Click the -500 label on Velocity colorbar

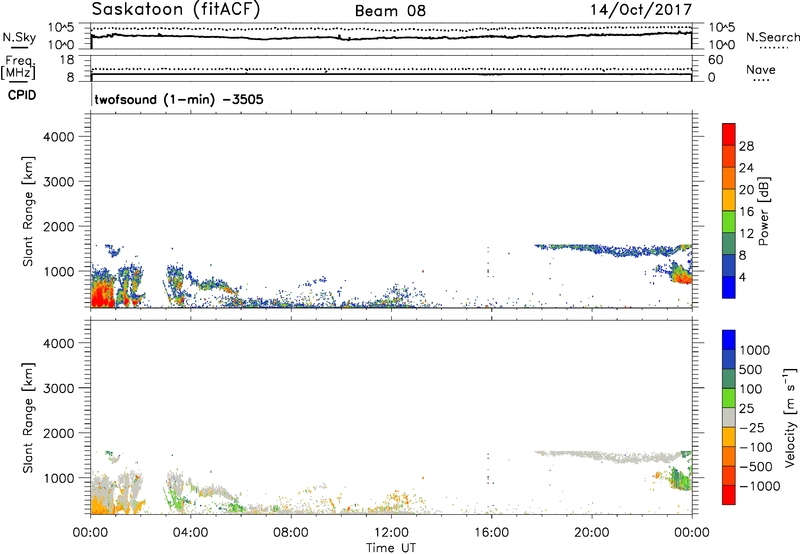(756, 467)
